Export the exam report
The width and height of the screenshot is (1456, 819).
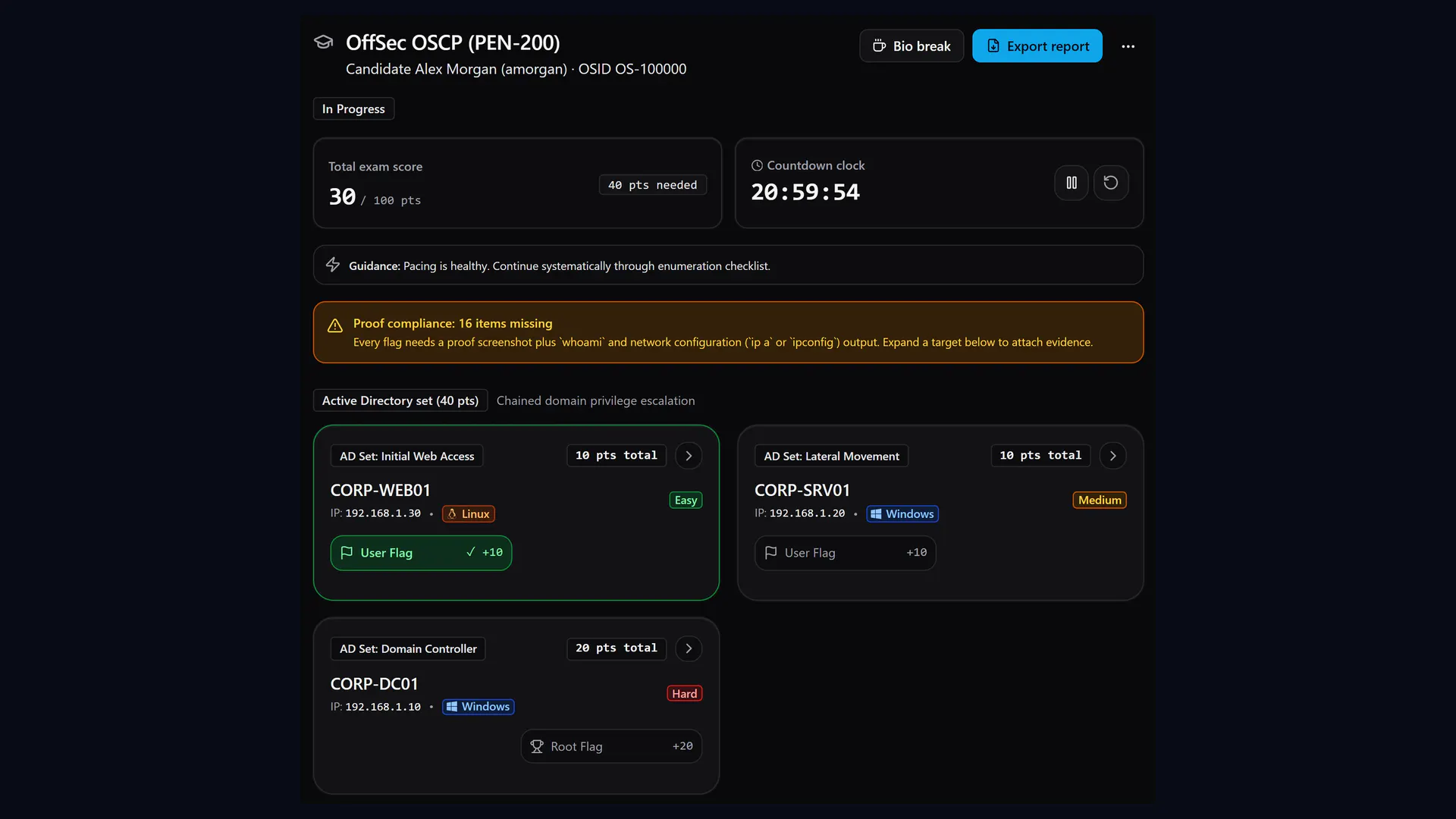point(1037,46)
